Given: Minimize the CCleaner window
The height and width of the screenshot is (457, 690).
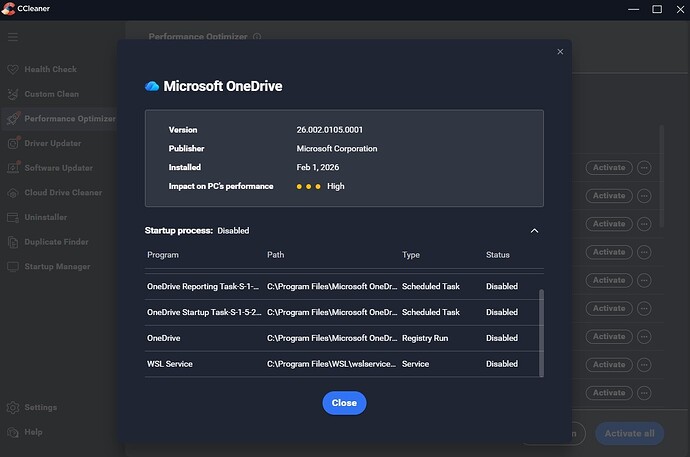Looking at the screenshot, I should (634, 9).
